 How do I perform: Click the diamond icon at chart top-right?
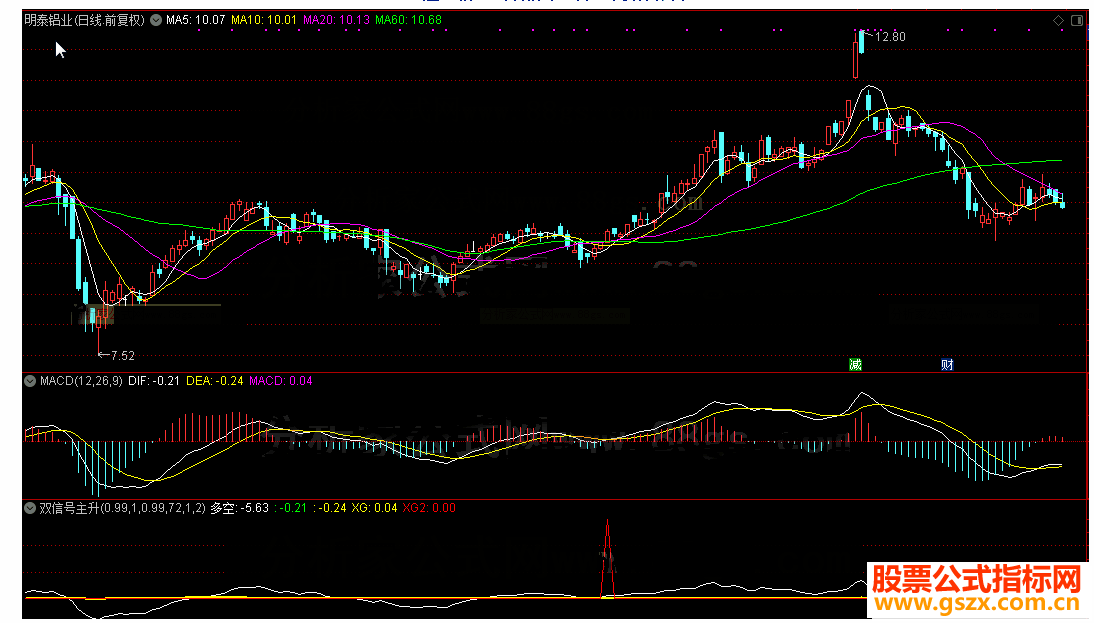1058,21
